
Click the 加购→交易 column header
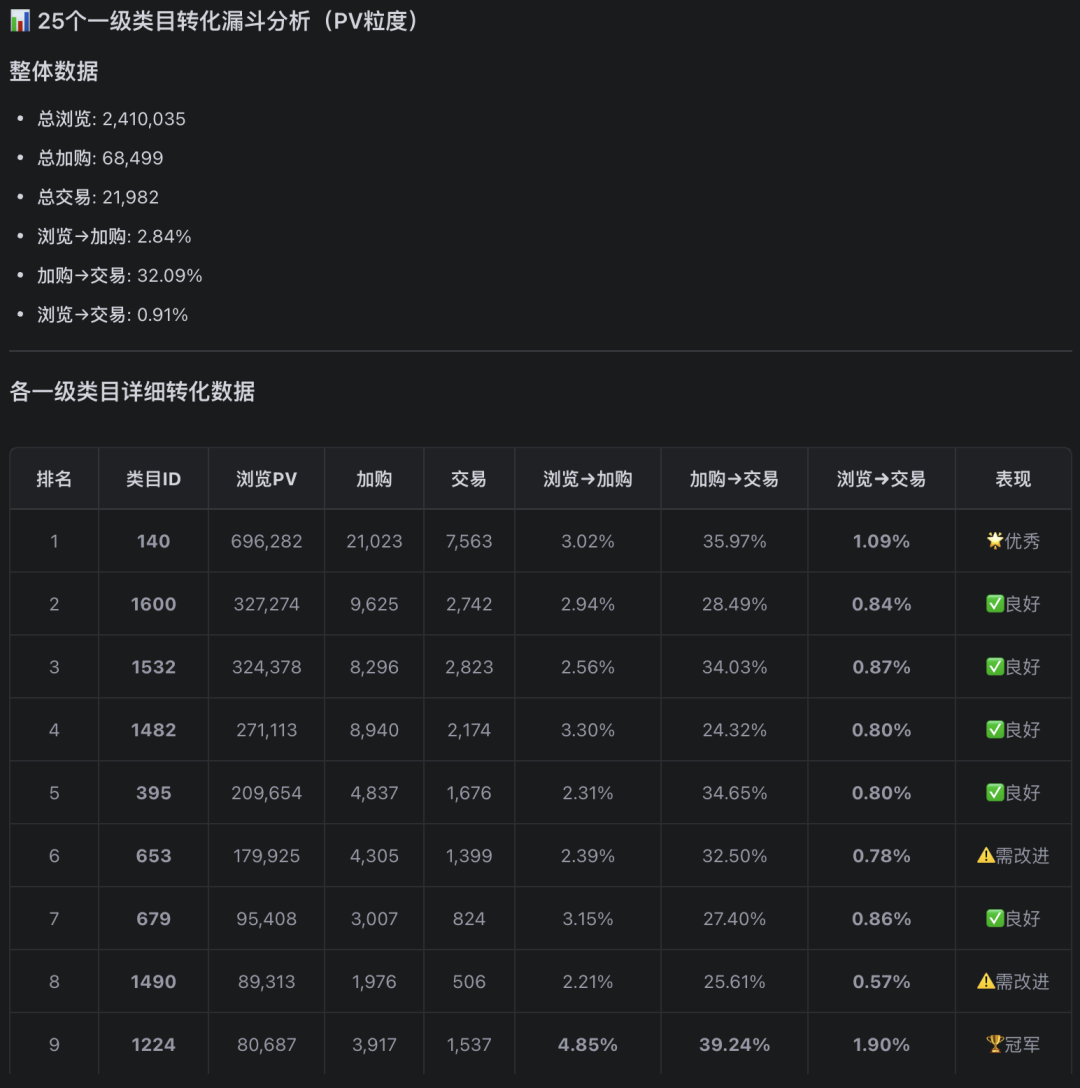tap(734, 479)
